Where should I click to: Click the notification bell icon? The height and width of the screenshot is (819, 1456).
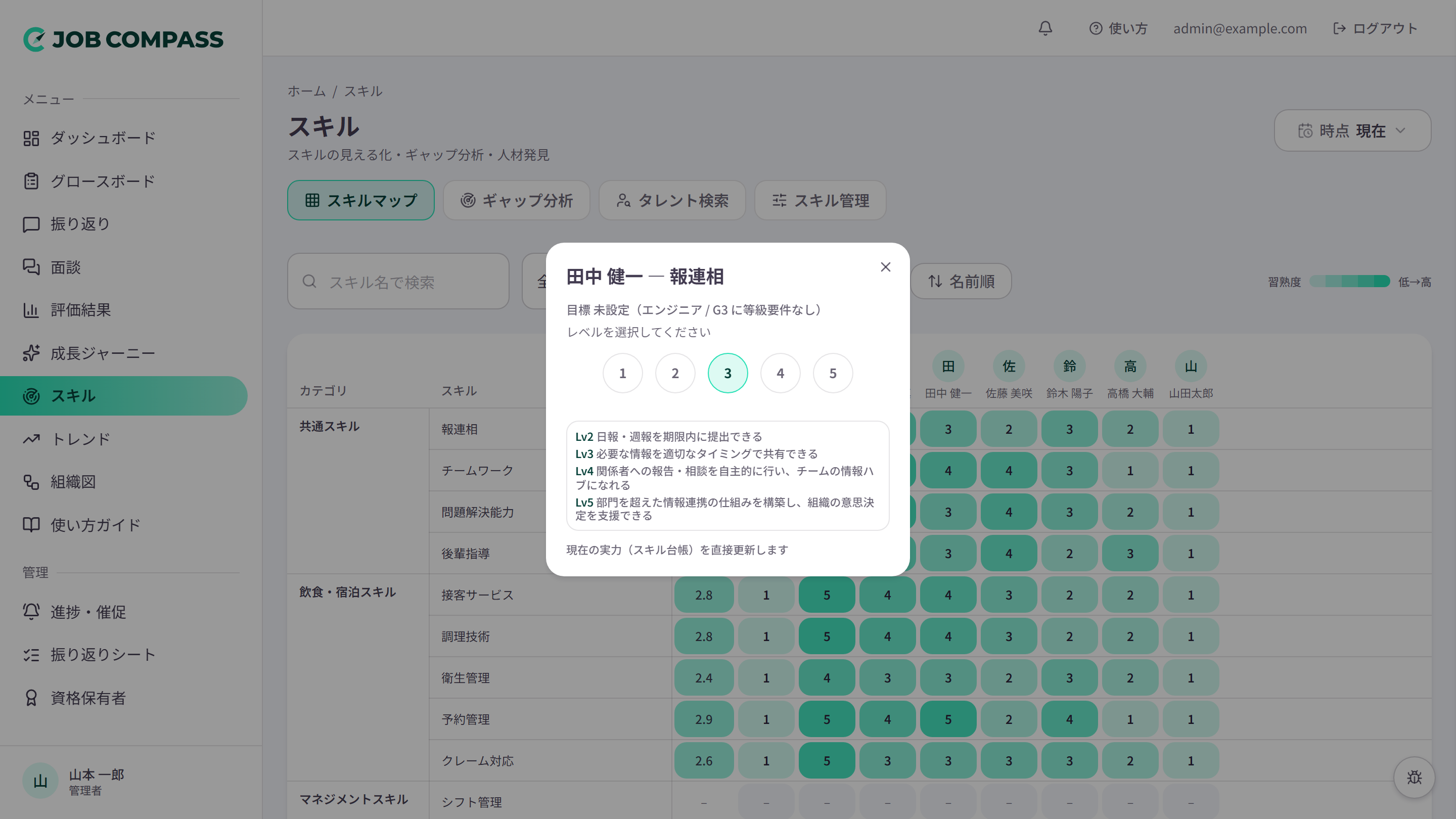[1045, 28]
